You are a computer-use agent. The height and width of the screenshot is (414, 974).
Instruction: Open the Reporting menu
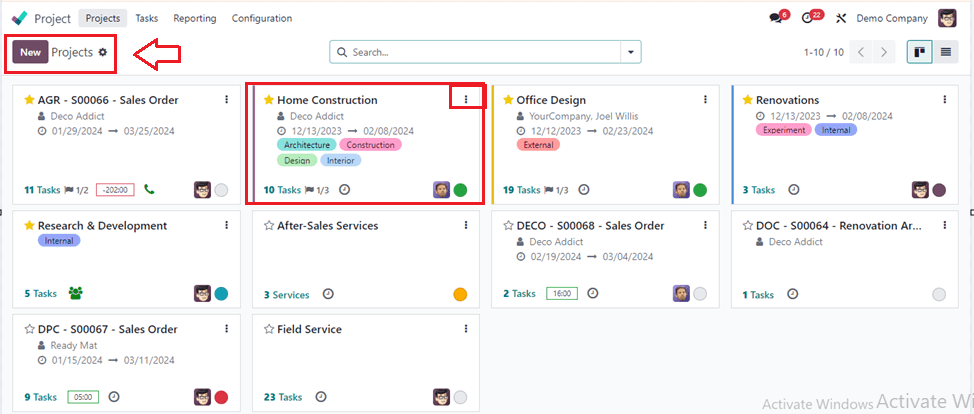194,19
